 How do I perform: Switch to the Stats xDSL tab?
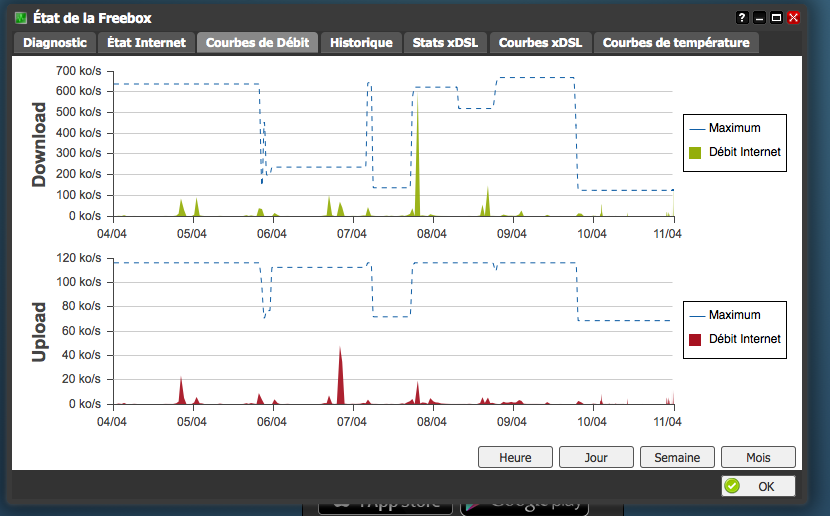coord(445,43)
